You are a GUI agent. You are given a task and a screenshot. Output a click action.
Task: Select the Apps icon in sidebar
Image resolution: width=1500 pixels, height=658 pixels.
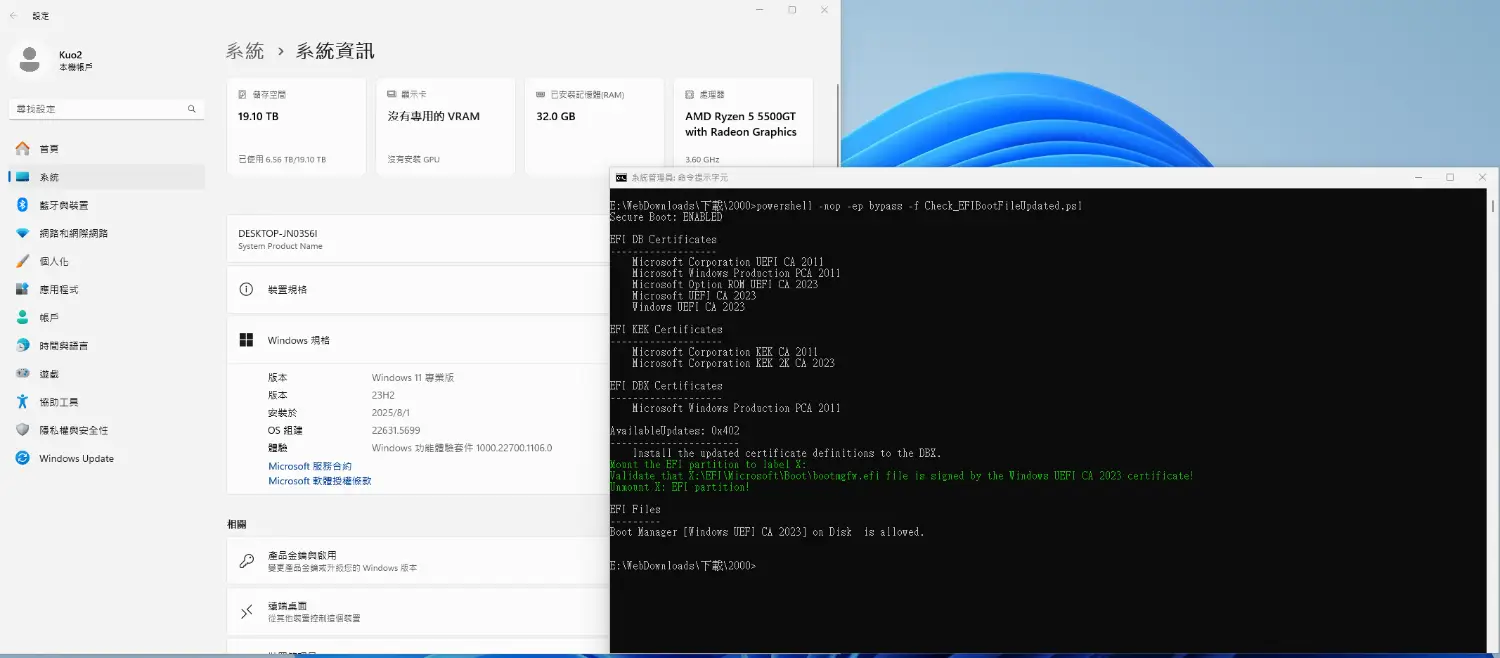pyautogui.click(x=22, y=289)
